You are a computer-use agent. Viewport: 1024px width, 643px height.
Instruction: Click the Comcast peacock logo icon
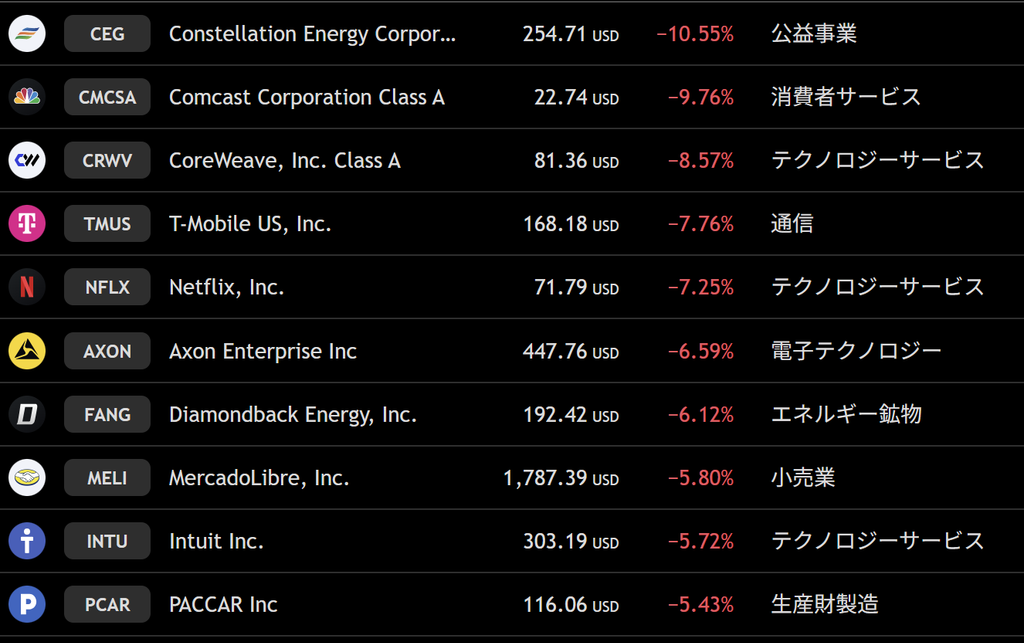click(27, 97)
